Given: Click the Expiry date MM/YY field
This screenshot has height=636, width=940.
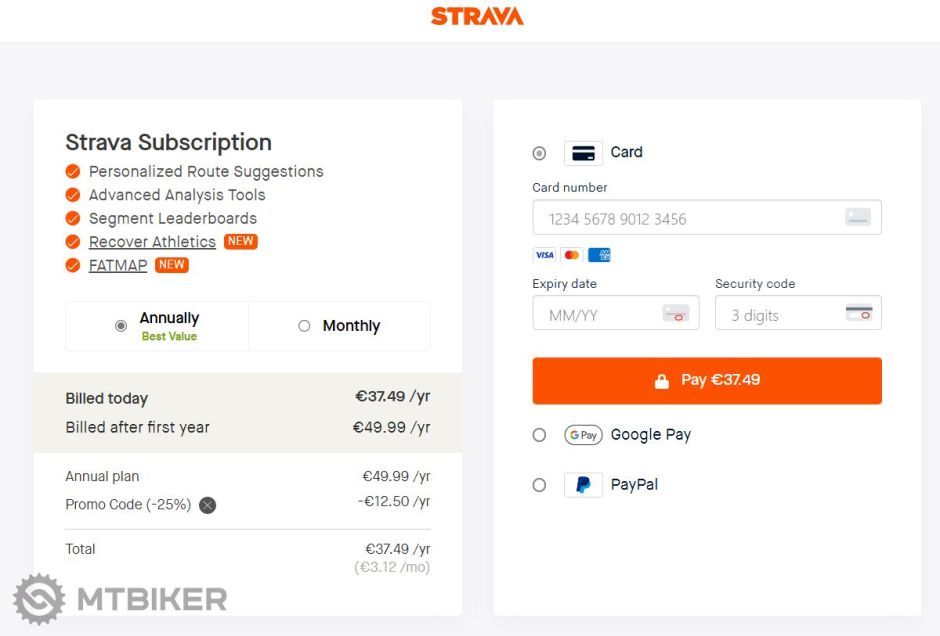Looking at the screenshot, I should coord(615,313).
